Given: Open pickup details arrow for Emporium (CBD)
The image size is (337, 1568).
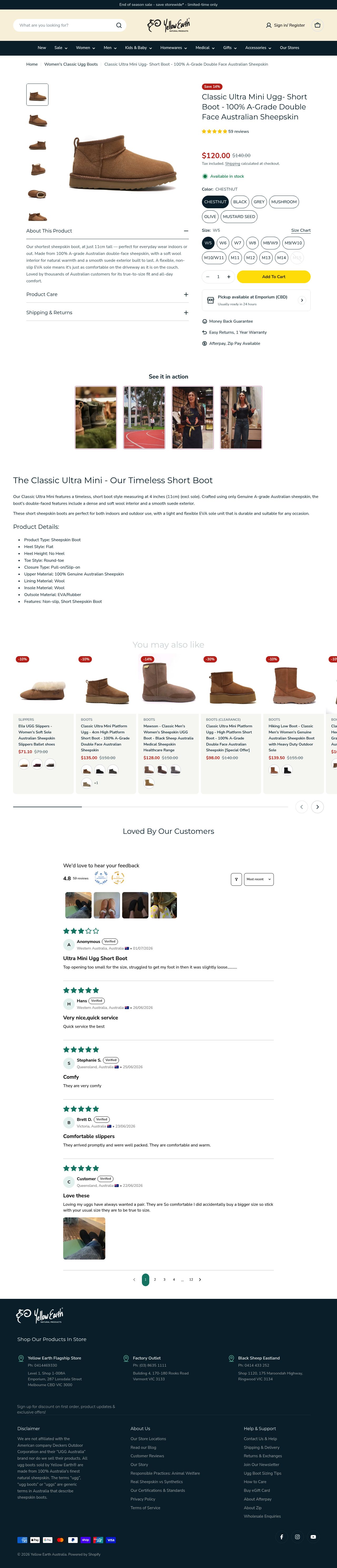Looking at the screenshot, I should coord(302,300).
